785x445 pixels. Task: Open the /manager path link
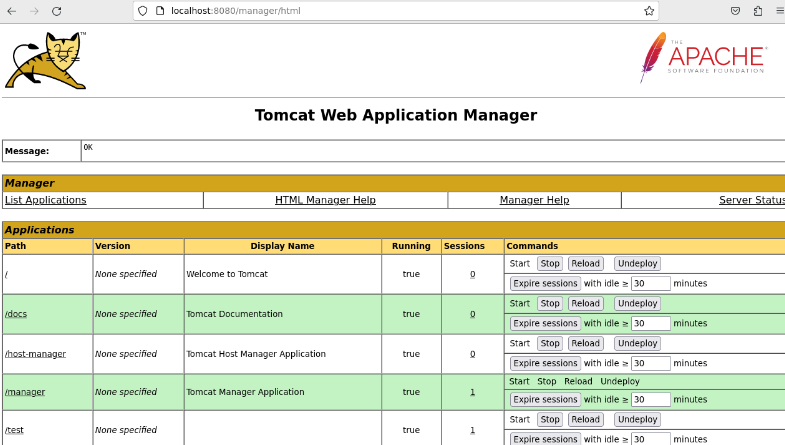25,392
